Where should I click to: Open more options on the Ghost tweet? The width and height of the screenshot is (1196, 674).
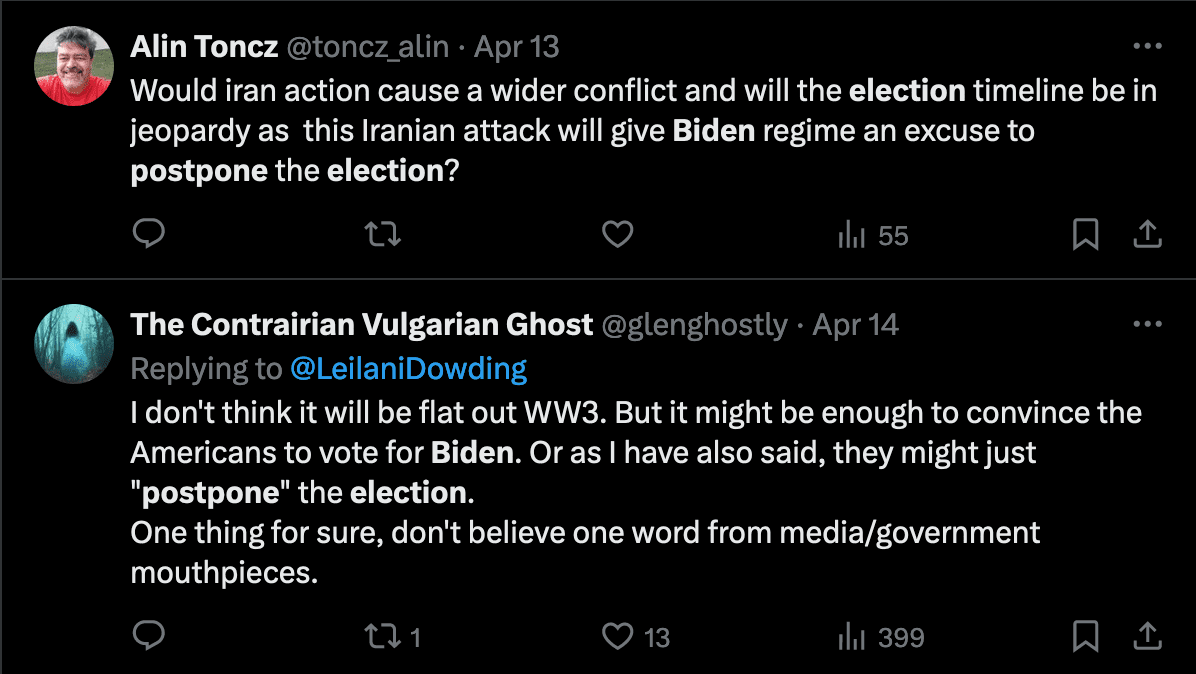click(1147, 325)
